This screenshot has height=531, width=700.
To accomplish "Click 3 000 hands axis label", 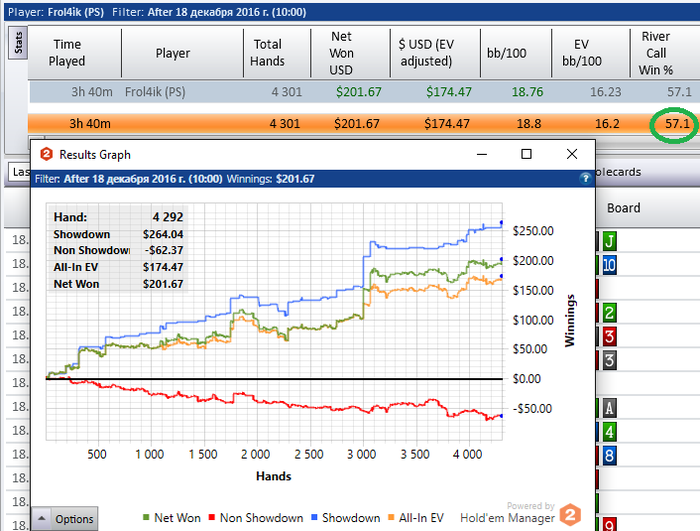I will [362, 455].
